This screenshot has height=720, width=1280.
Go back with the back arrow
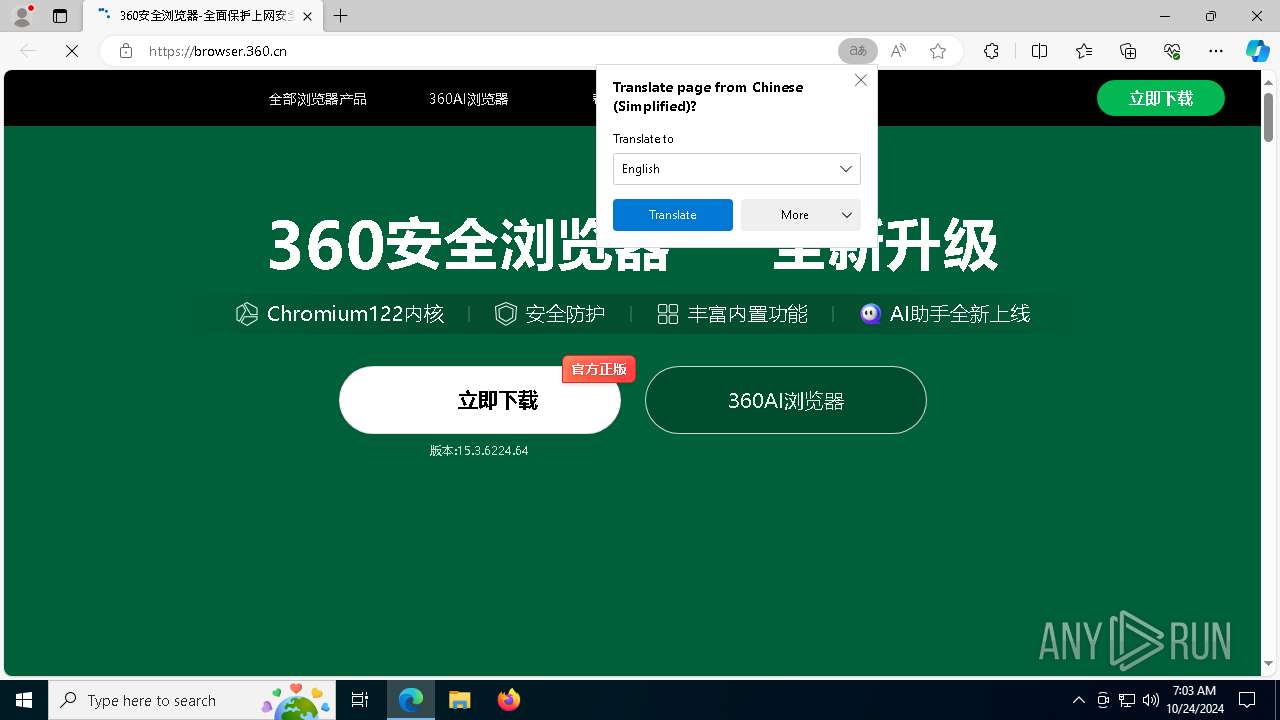28,51
